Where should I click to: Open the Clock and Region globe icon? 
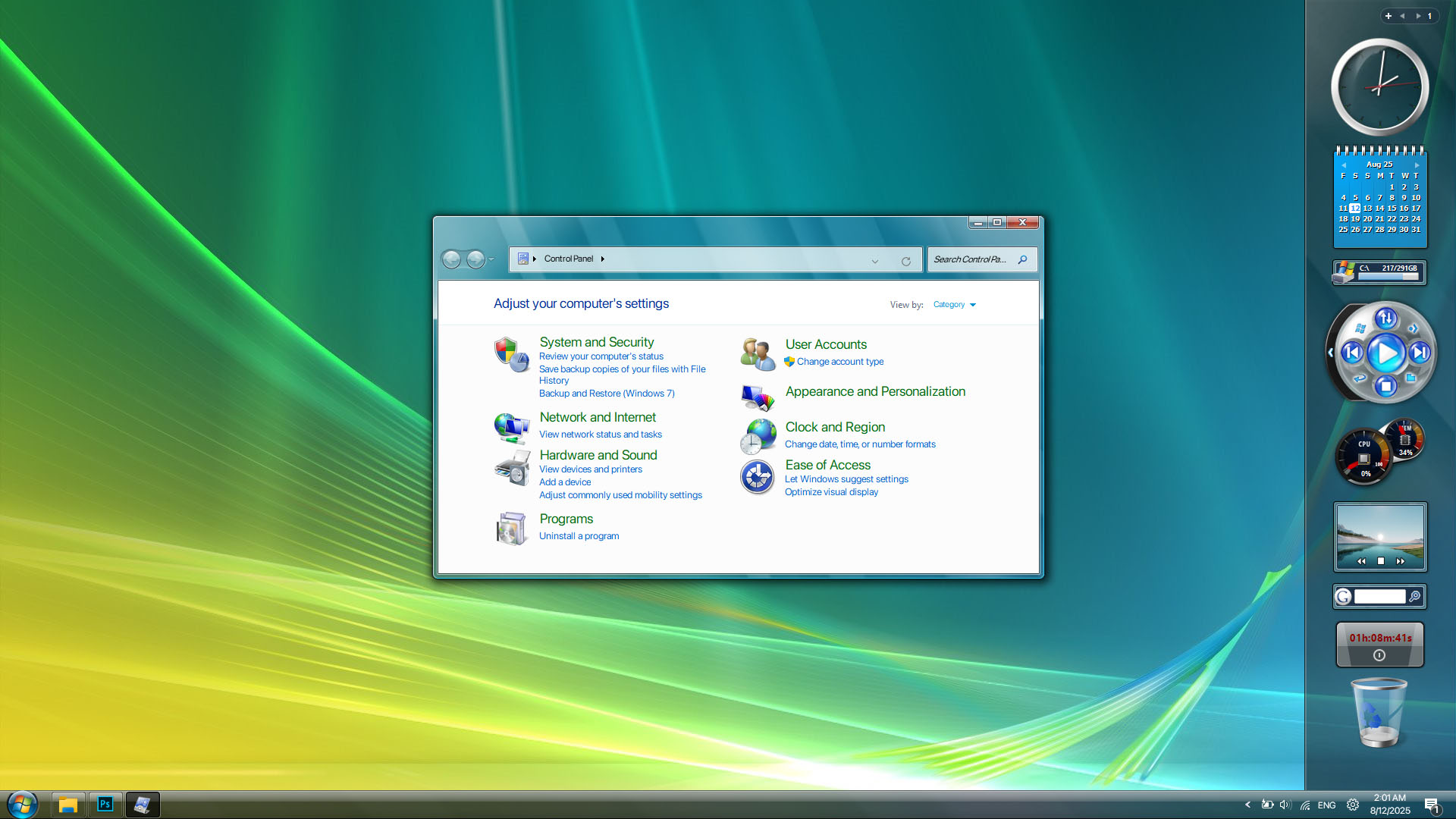coord(758,436)
